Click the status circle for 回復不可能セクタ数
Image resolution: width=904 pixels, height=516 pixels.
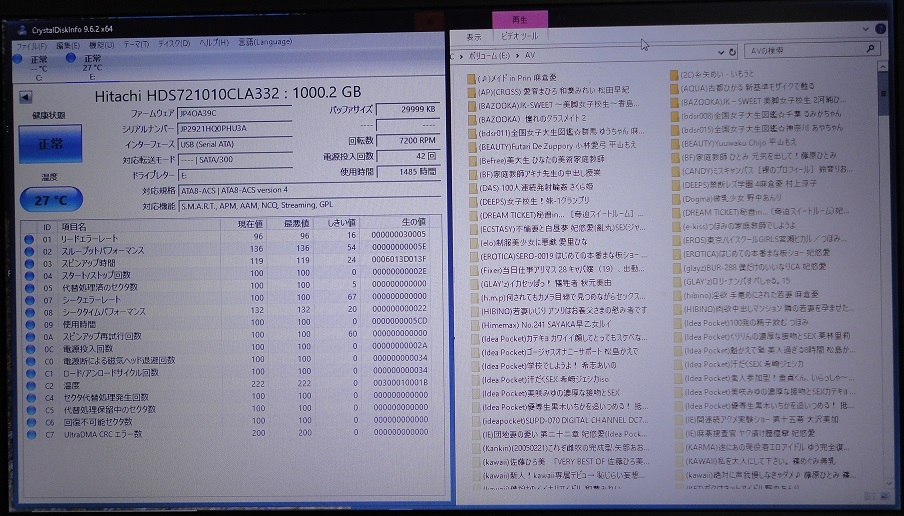coord(31,422)
